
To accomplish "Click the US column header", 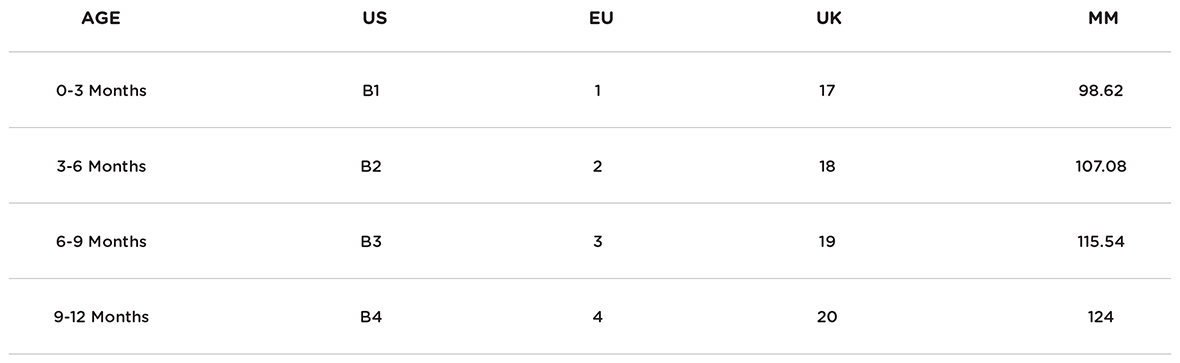I will pyautogui.click(x=375, y=19).
